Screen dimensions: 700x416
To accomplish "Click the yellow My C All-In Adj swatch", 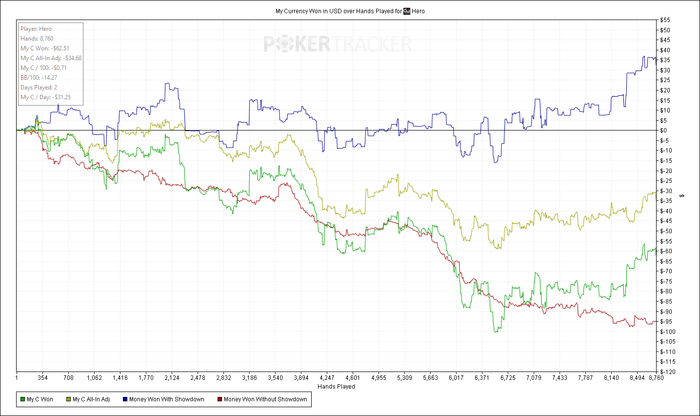I will pos(69,399).
